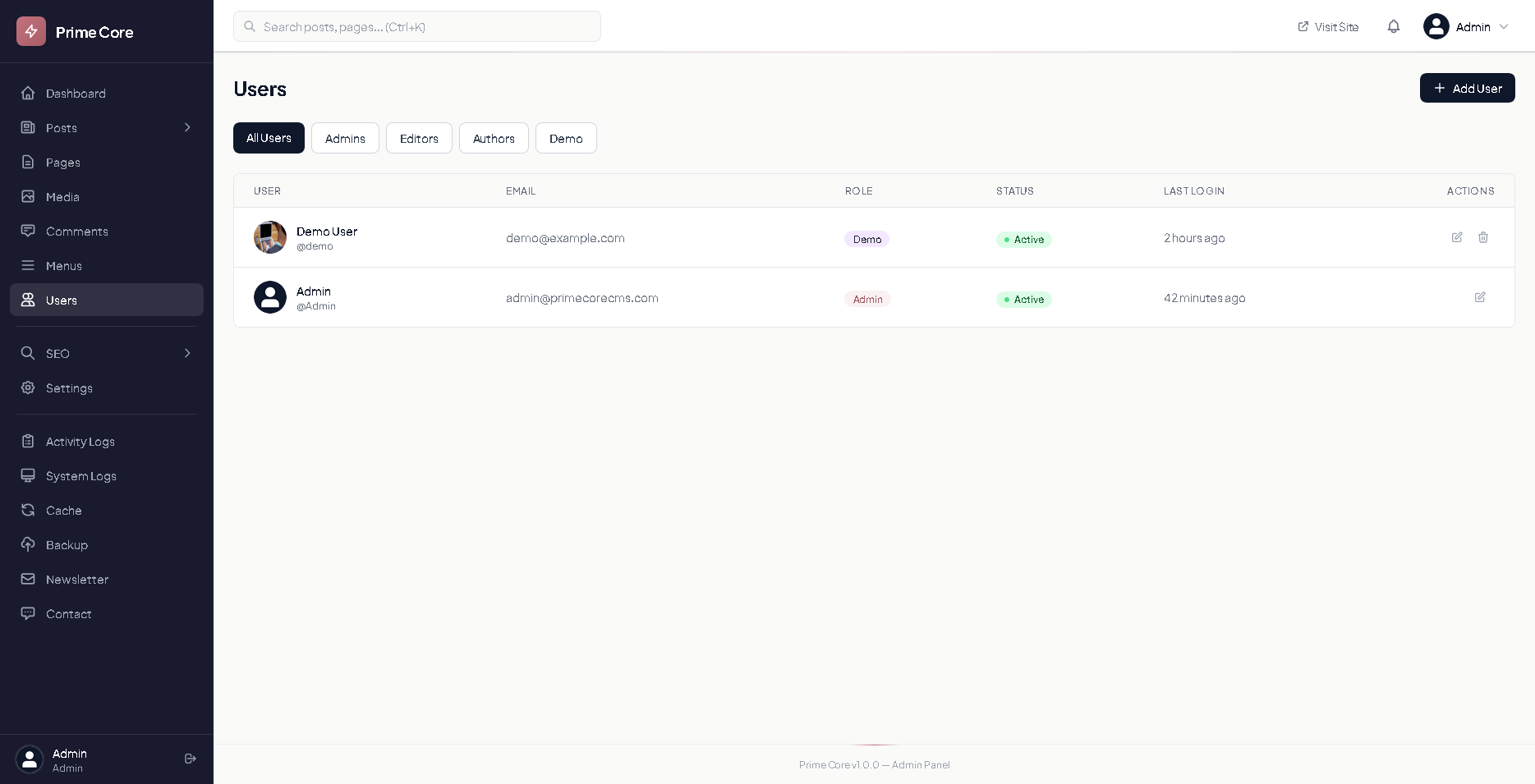
Task: Click the Cache refresh icon in the sidebar
Action: point(28,510)
